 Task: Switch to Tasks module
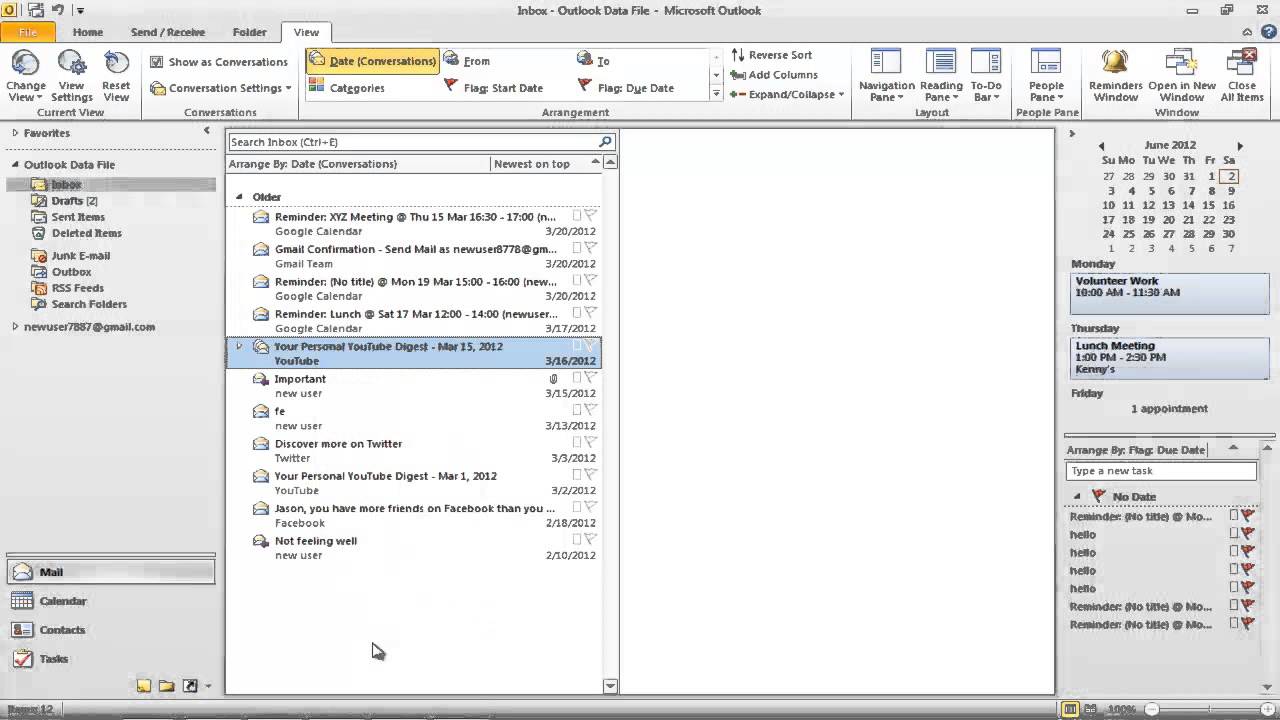click(x=110, y=659)
